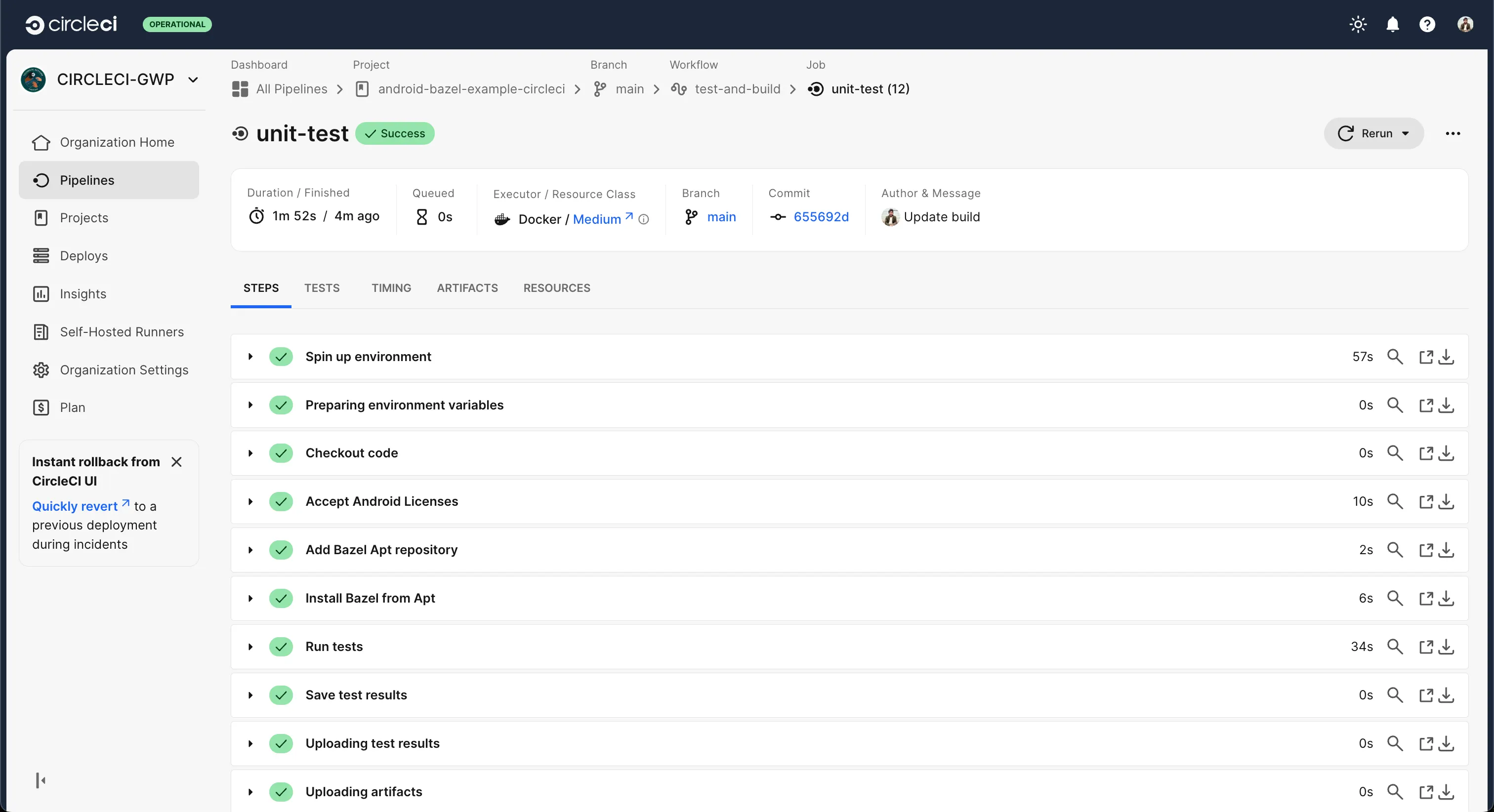1494x812 pixels.
Task: Click the resource class info icon
Action: [x=644, y=219]
